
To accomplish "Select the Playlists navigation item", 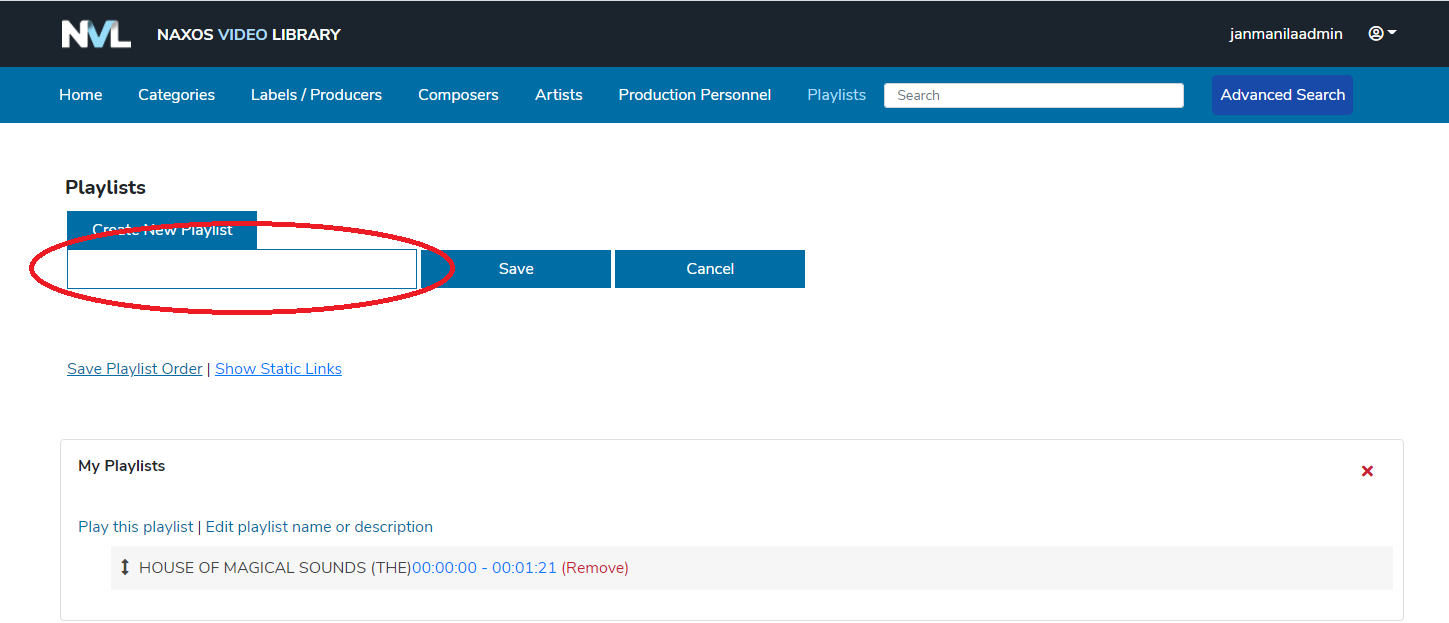I will click(x=836, y=95).
